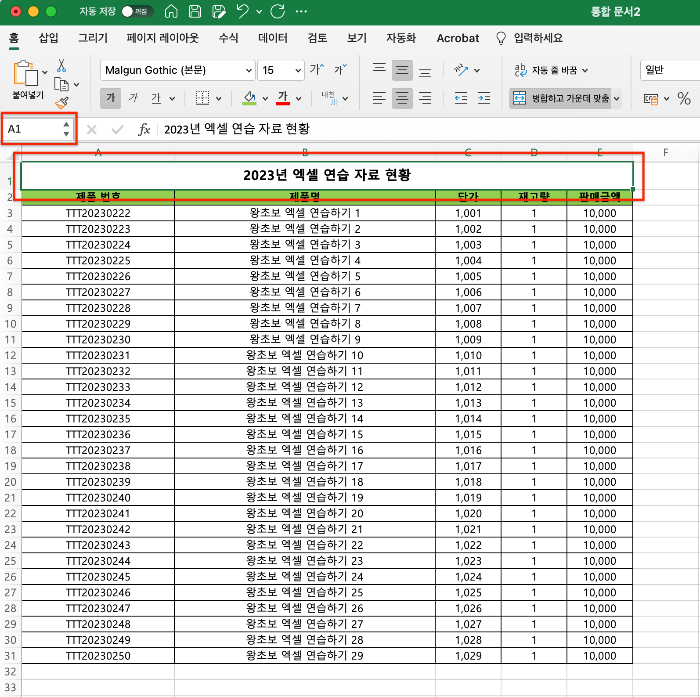Switch to the Acrobat tab
The height and width of the screenshot is (697, 700).
tap(458, 38)
